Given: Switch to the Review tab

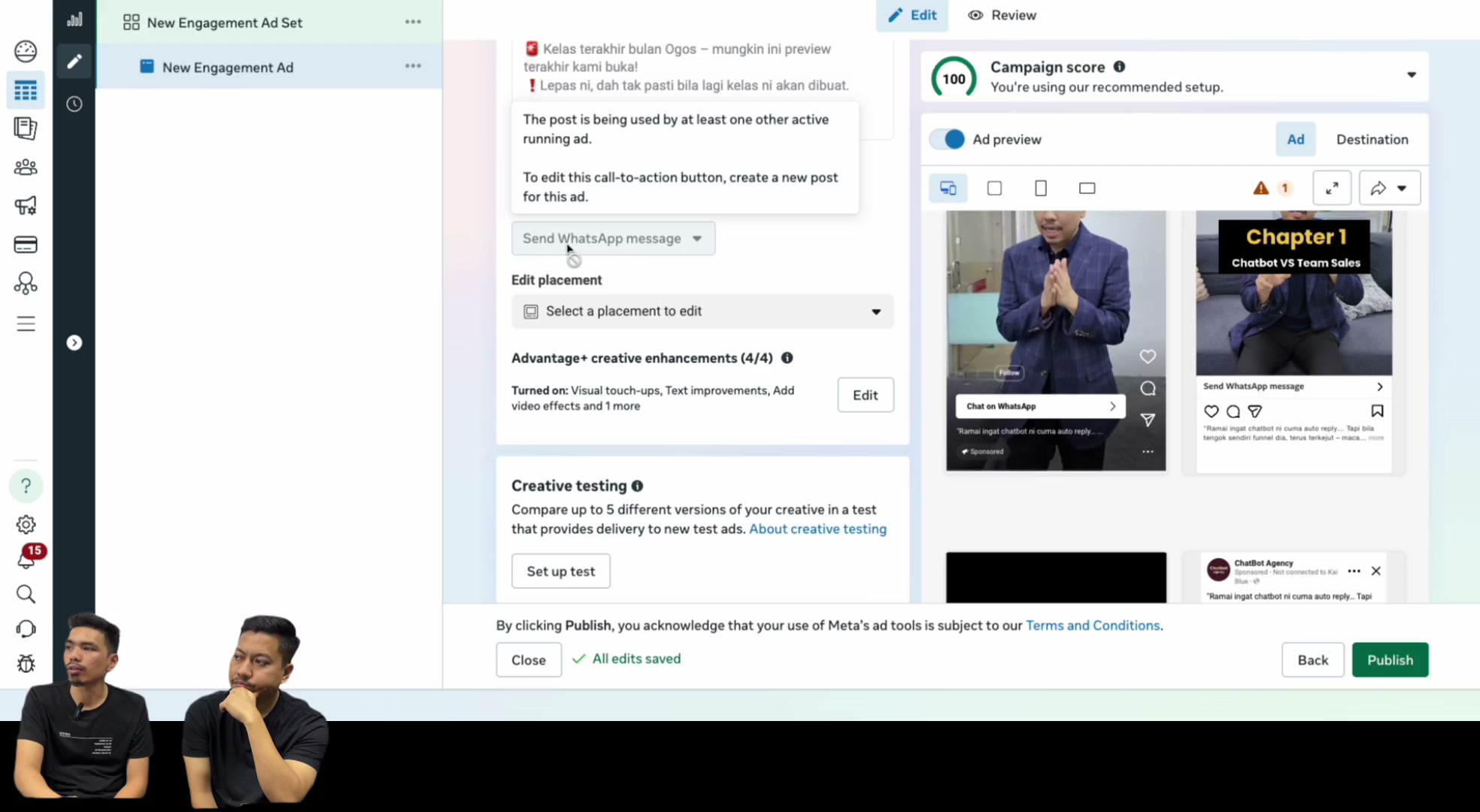Looking at the screenshot, I should coord(1002,15).
